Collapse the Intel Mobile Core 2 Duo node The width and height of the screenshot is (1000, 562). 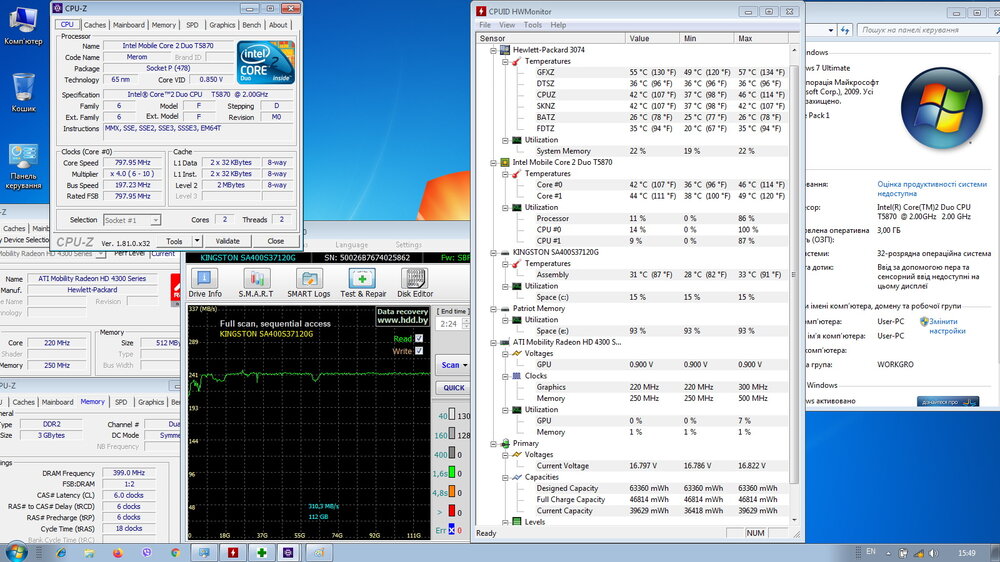point(492,162)
